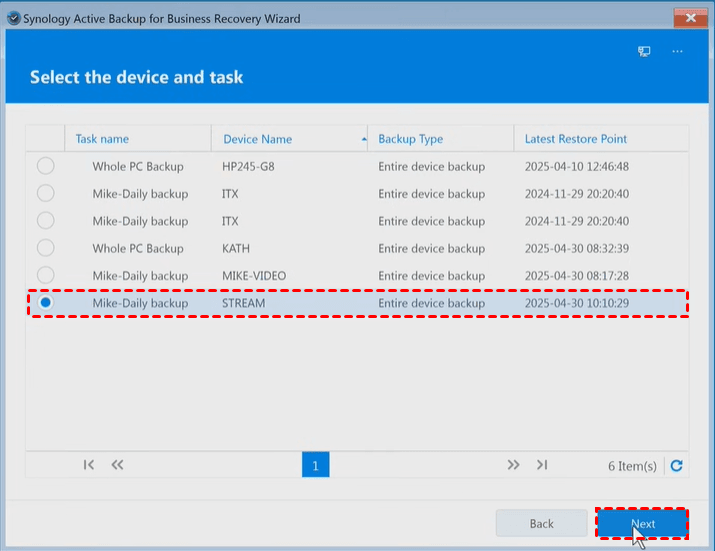Go to the previous page of results
The image size is (715, 551).
click(117, 465)
